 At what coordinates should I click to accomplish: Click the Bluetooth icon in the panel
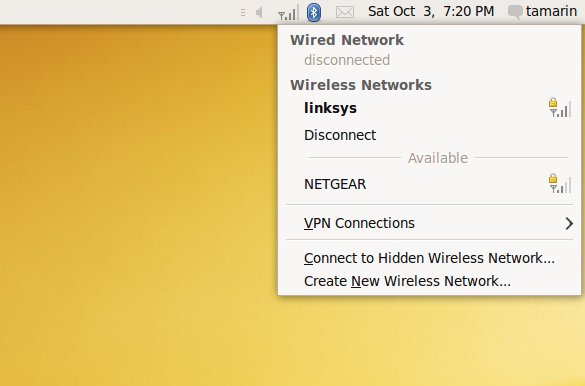[x=314, y=12]
